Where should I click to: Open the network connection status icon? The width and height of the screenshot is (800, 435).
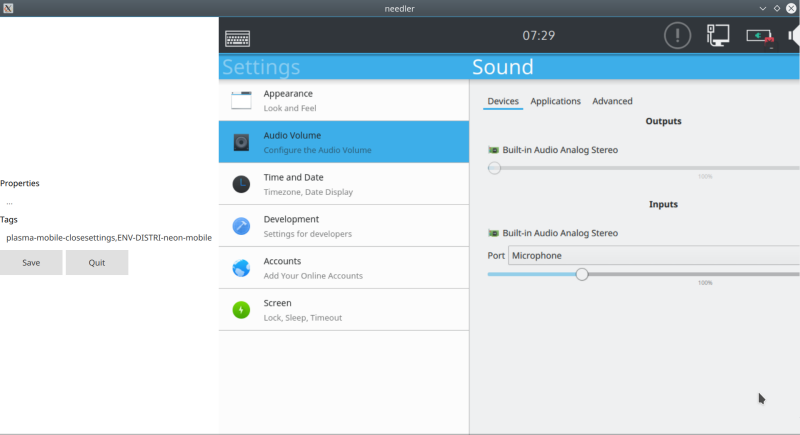pos(718,36)
